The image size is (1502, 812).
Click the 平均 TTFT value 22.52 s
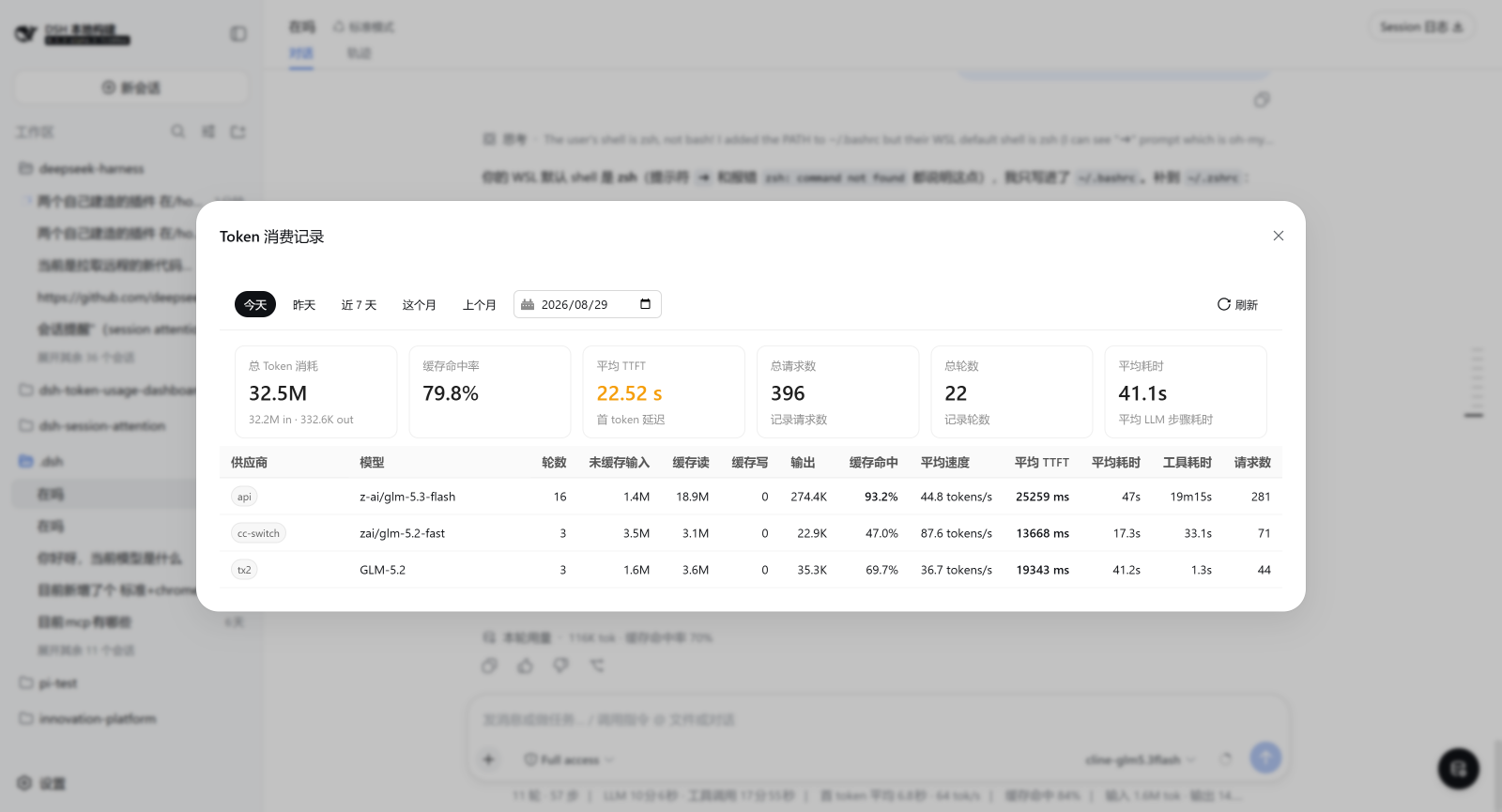tap(630, 393)
